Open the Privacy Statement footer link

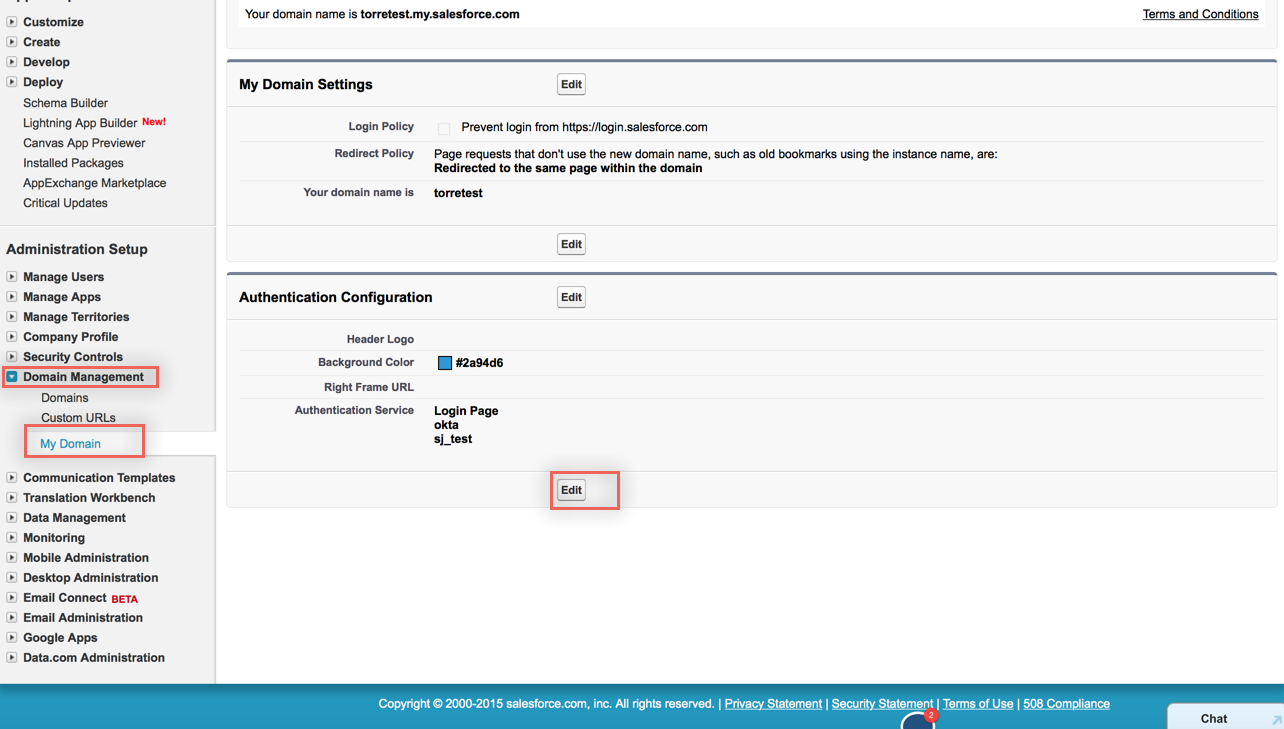pyautogui.click(x=773, y=704)
